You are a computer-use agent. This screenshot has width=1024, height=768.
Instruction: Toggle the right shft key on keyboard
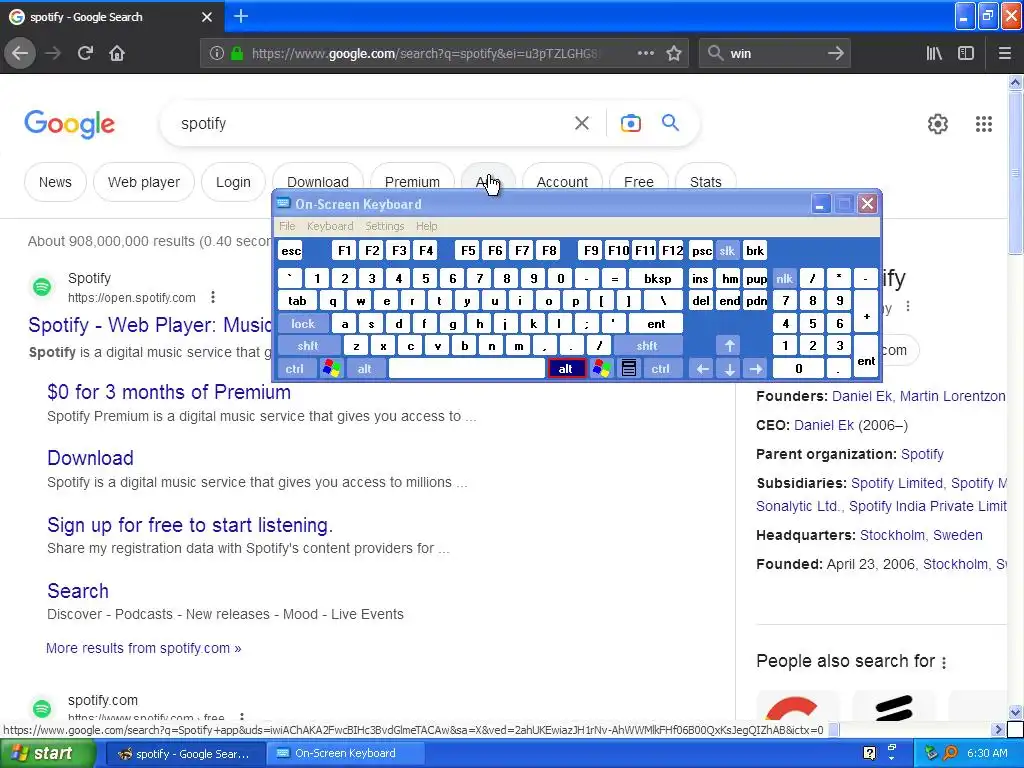point(647,345)
